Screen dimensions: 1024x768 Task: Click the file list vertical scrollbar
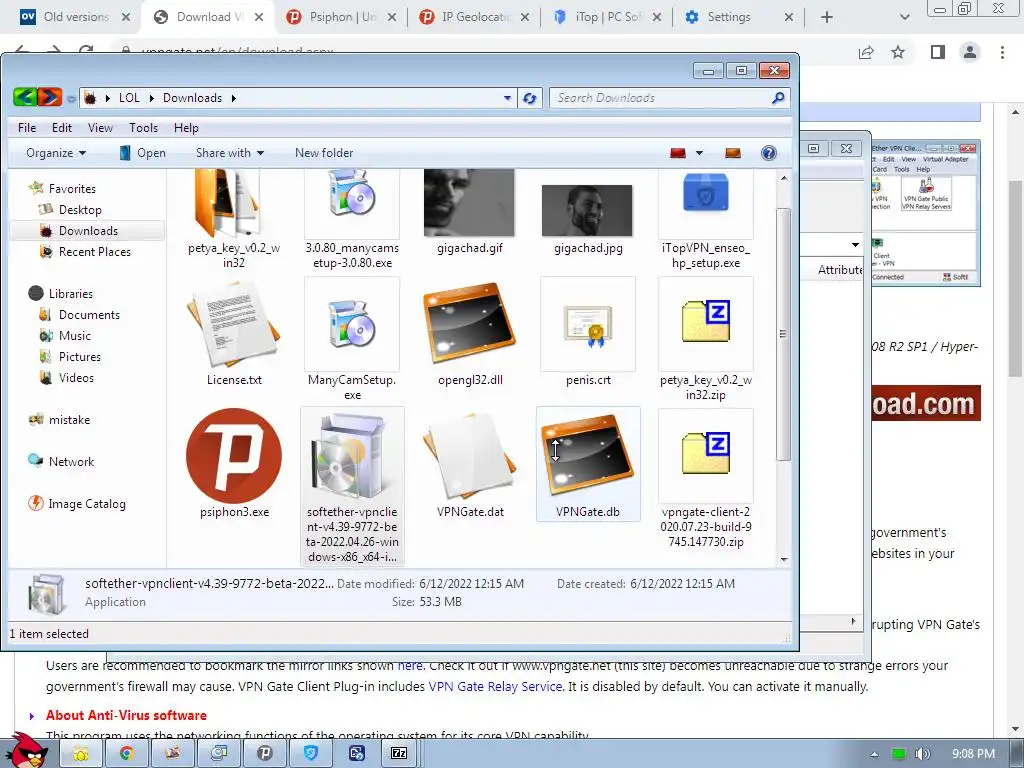point(784,334)
